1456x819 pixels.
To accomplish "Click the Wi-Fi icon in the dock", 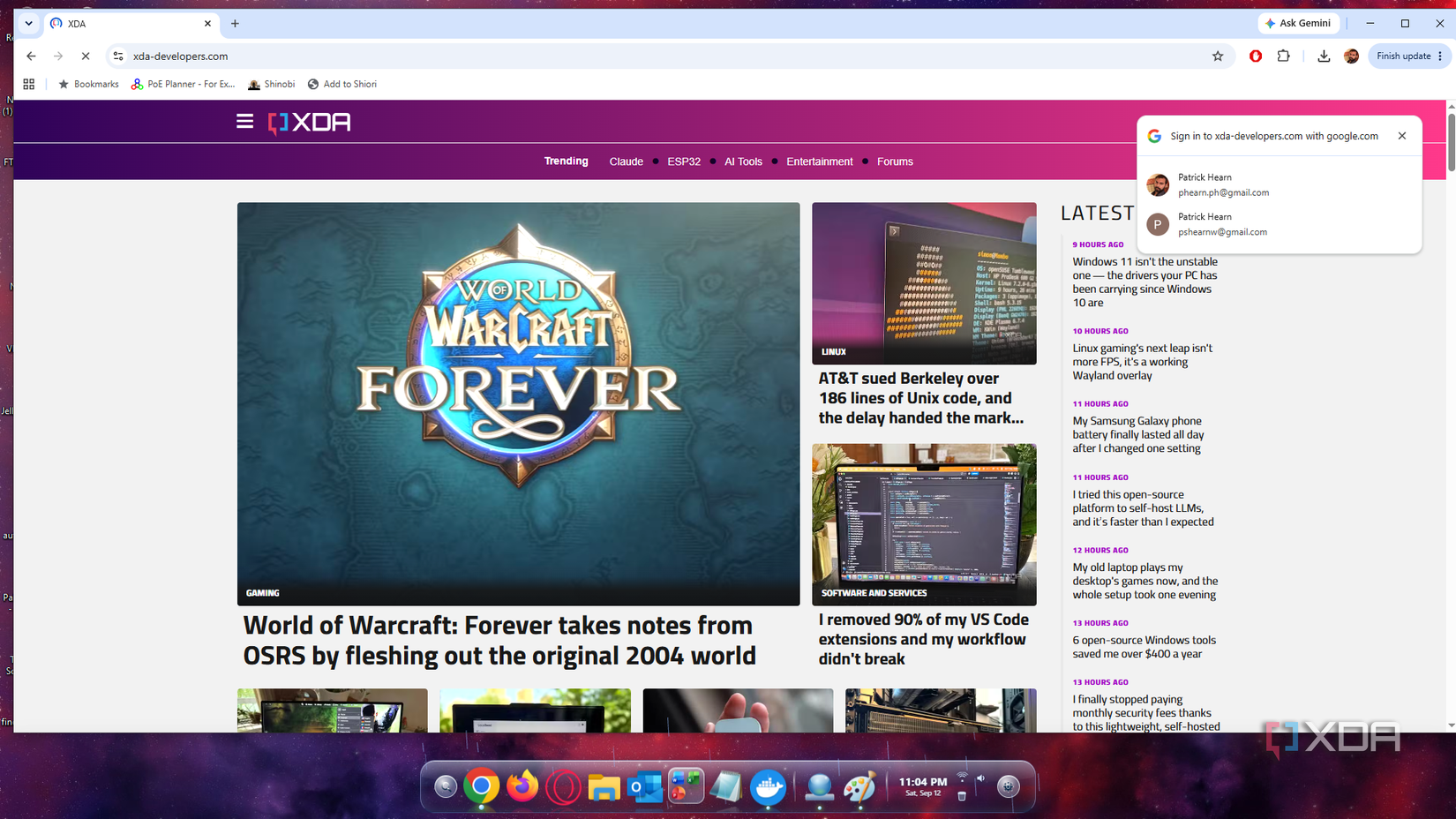I will pyautogui.click(x=962, y=777).
